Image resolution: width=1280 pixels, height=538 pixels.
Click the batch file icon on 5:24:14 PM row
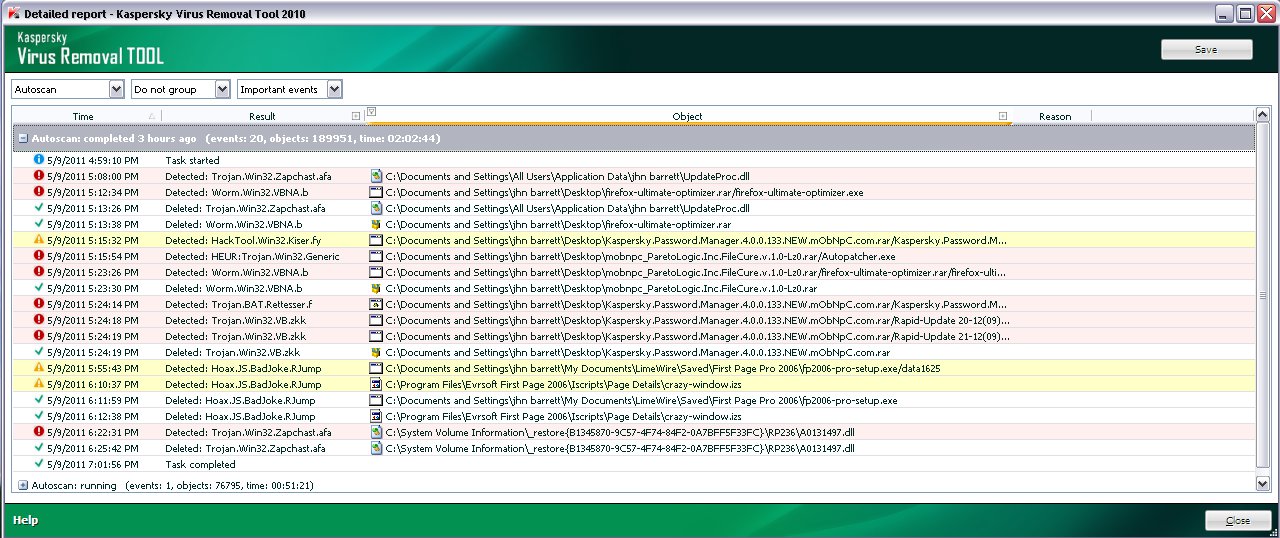[376, 304]
